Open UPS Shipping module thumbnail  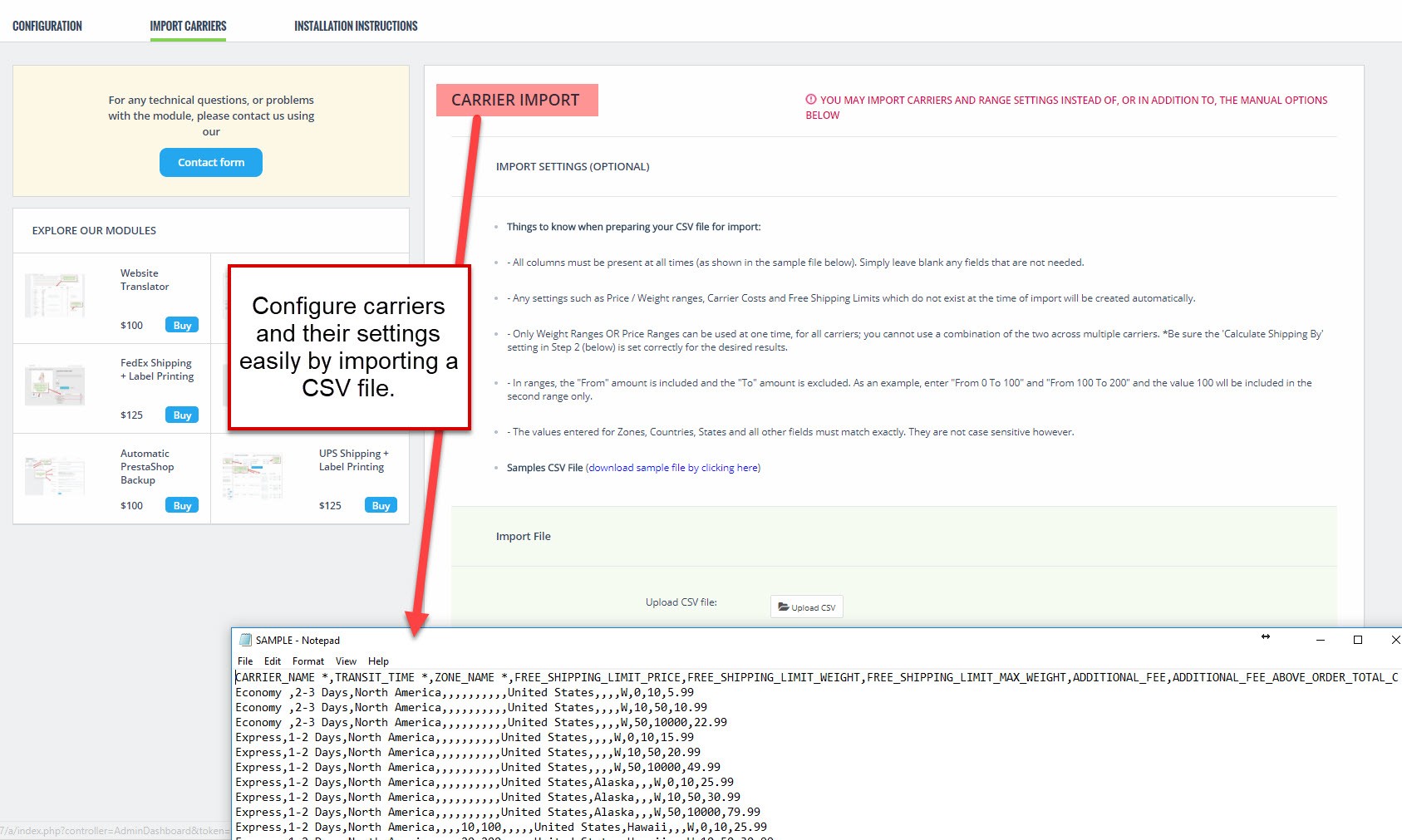tap(253, 474)
